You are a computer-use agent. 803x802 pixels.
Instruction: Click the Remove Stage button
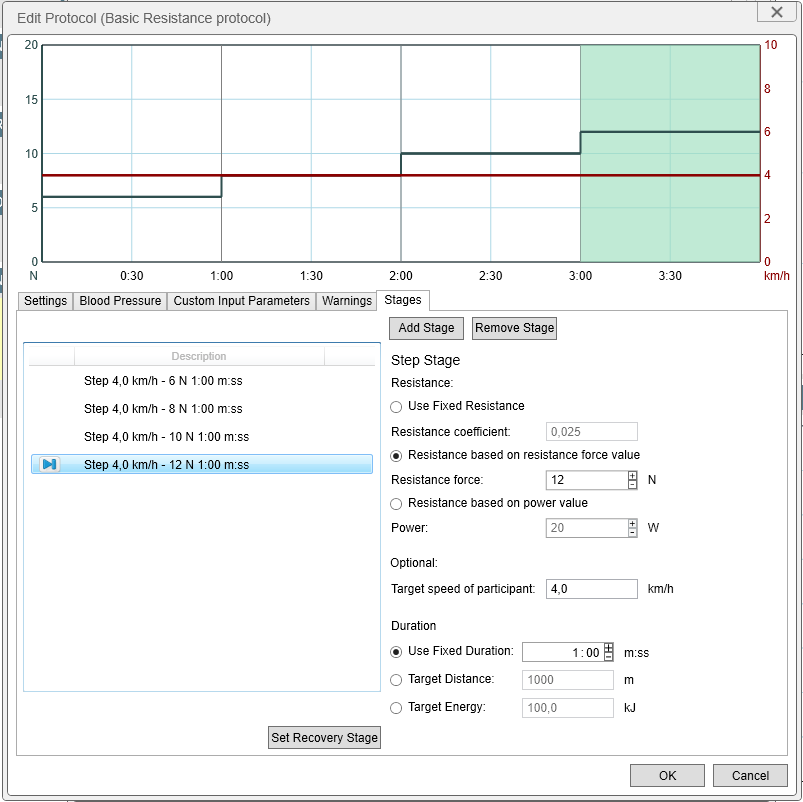tap(514, 328)
